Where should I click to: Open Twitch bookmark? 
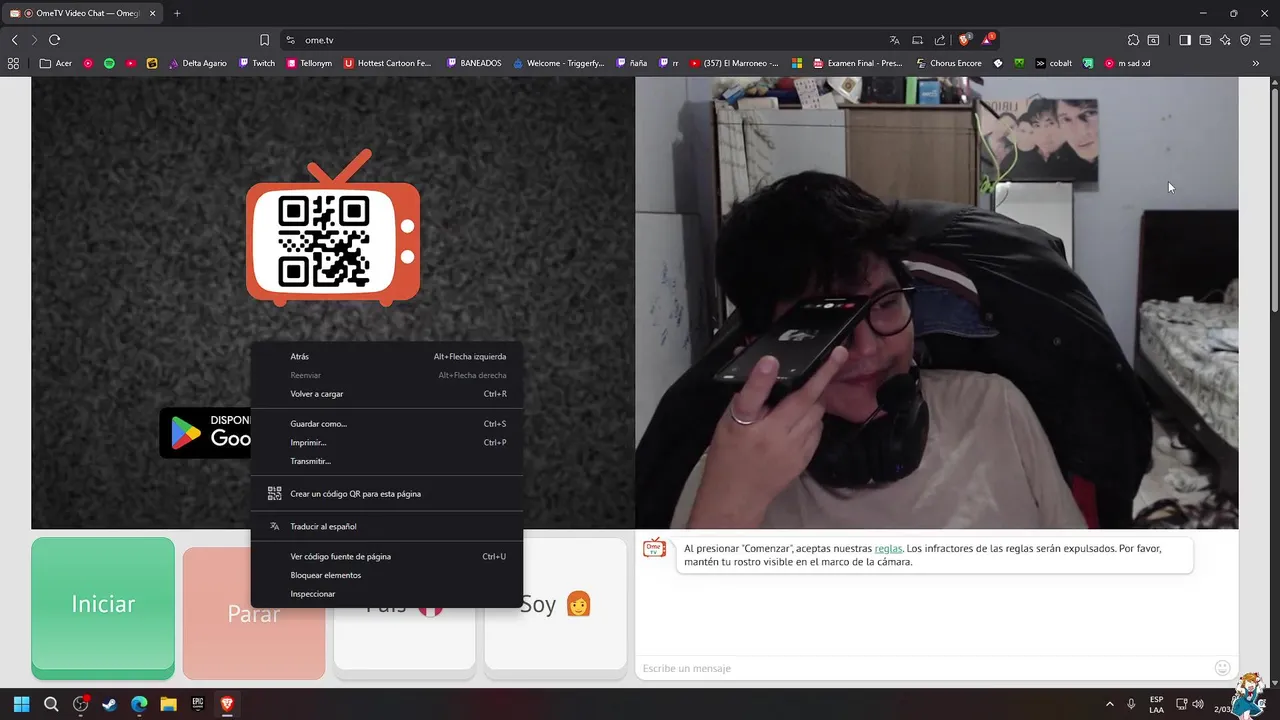point(257,63)
